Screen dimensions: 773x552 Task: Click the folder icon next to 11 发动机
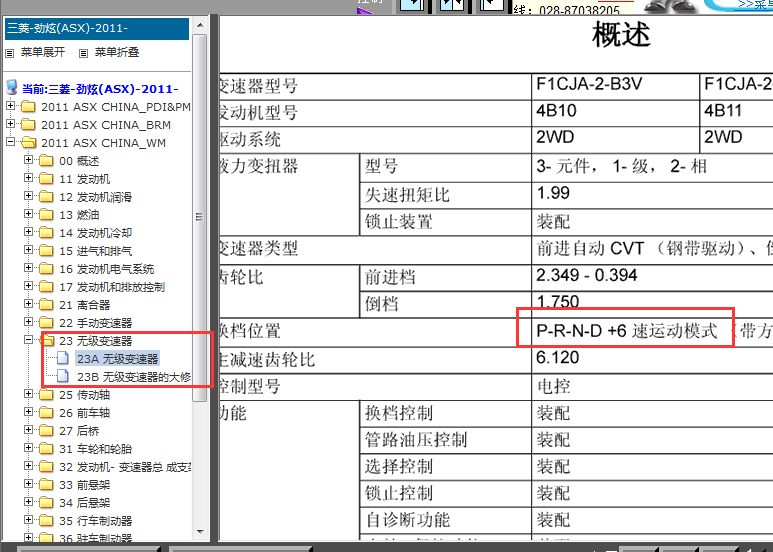(46, 179)
